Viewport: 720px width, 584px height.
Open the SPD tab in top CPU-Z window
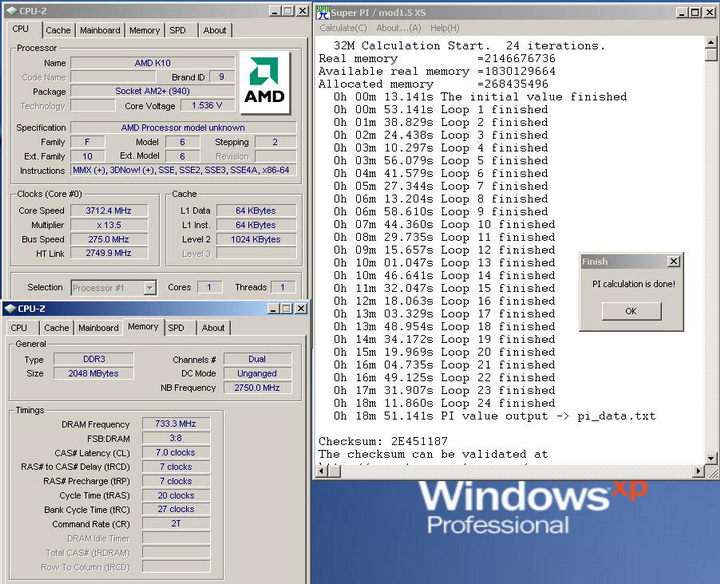tap(178, 30)
